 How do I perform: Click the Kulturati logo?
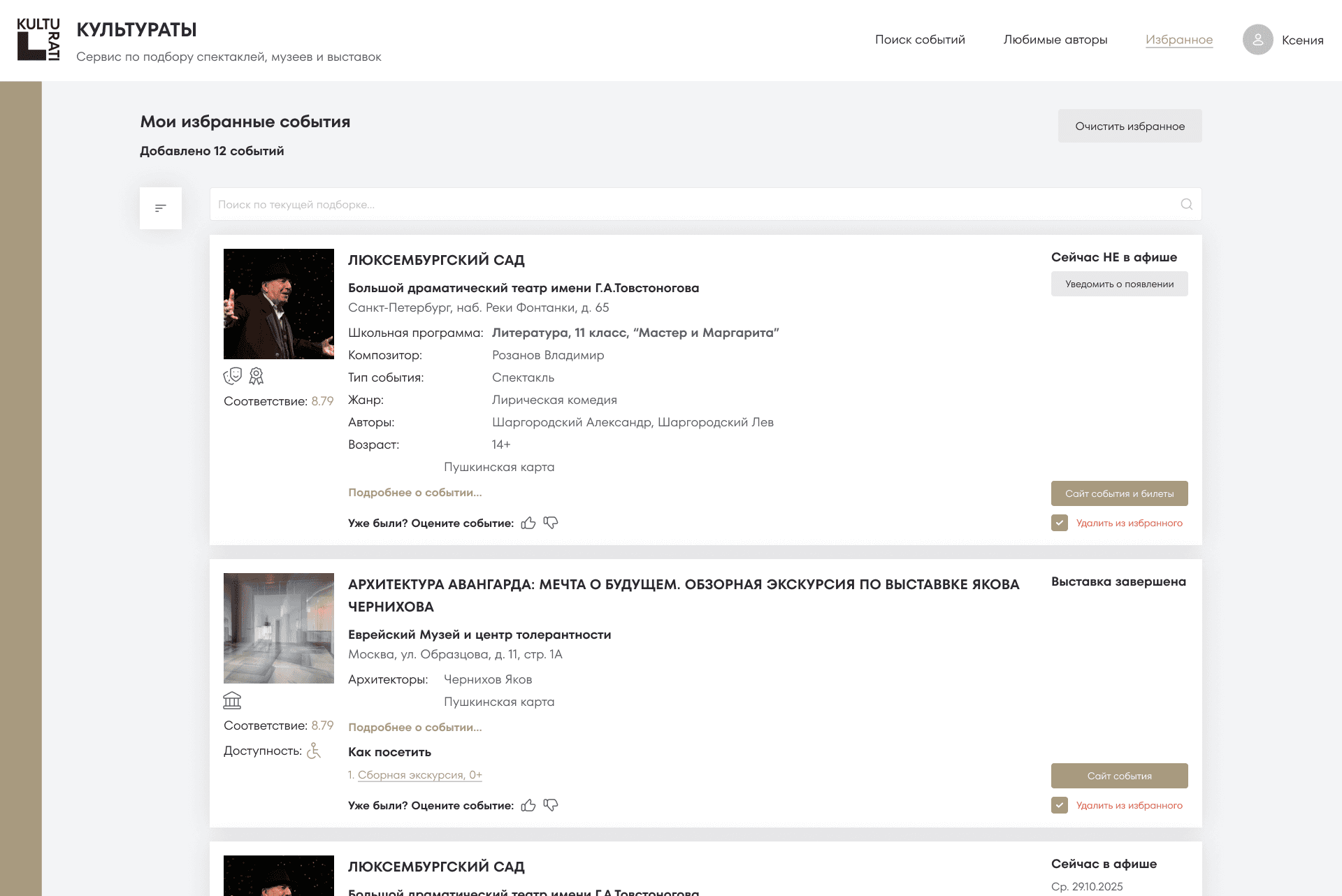[38, 40]
